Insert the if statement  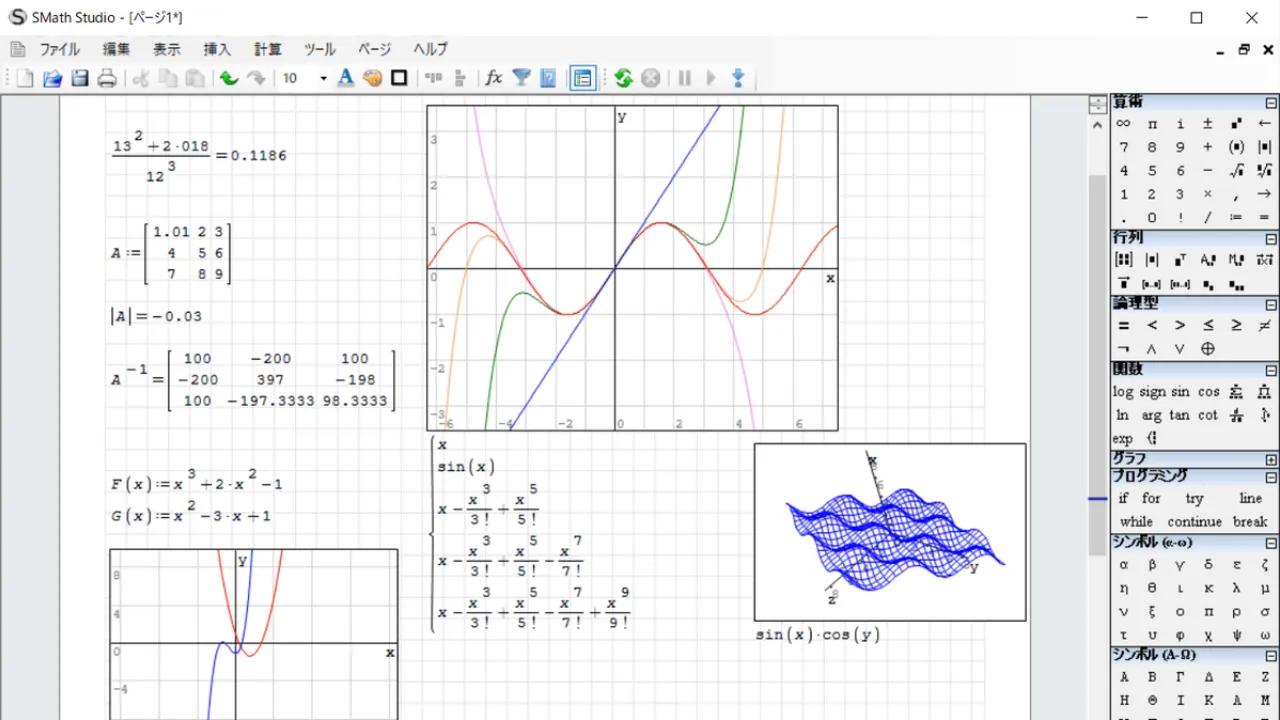pos(1123,498)
